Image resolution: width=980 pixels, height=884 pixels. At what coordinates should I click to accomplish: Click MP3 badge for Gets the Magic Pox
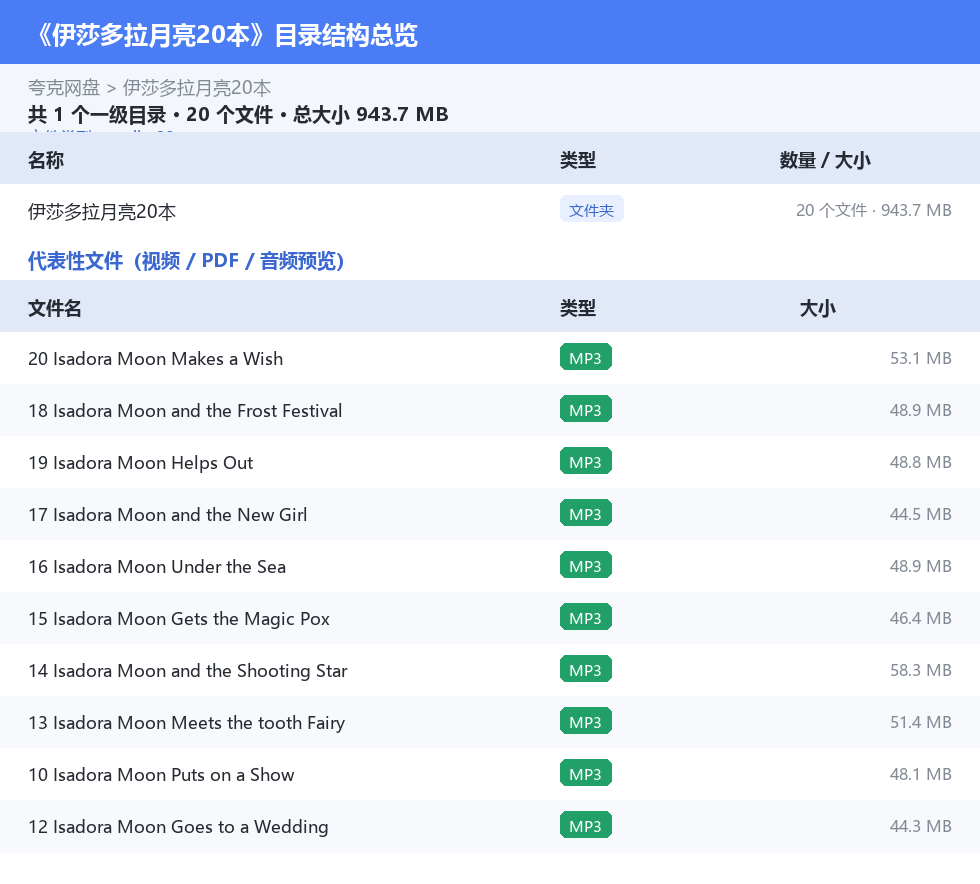point(586,617)
